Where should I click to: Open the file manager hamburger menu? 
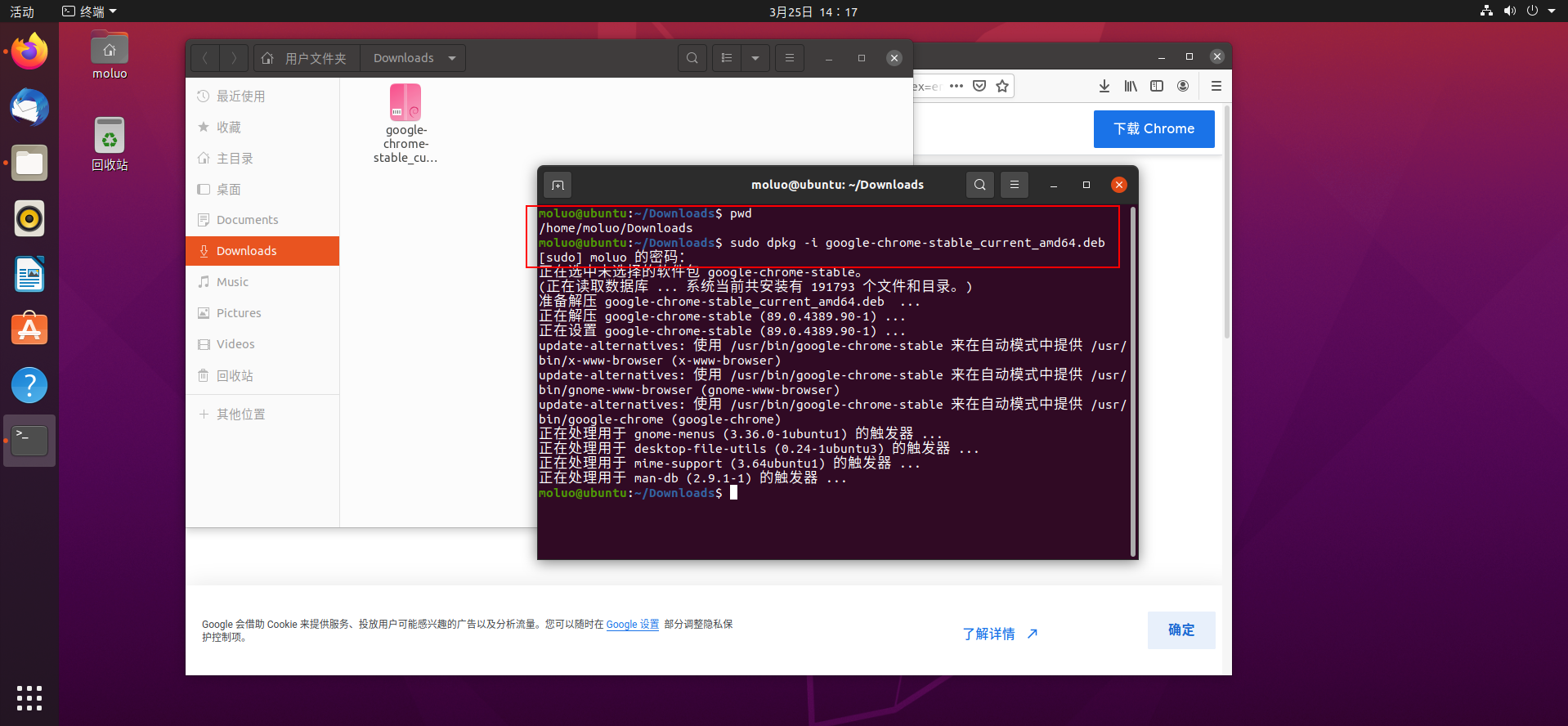click(790, 58)
